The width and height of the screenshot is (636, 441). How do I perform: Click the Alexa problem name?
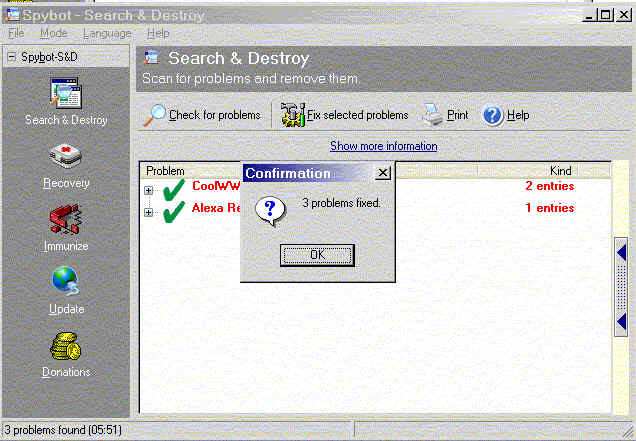(x=216, y=208)
